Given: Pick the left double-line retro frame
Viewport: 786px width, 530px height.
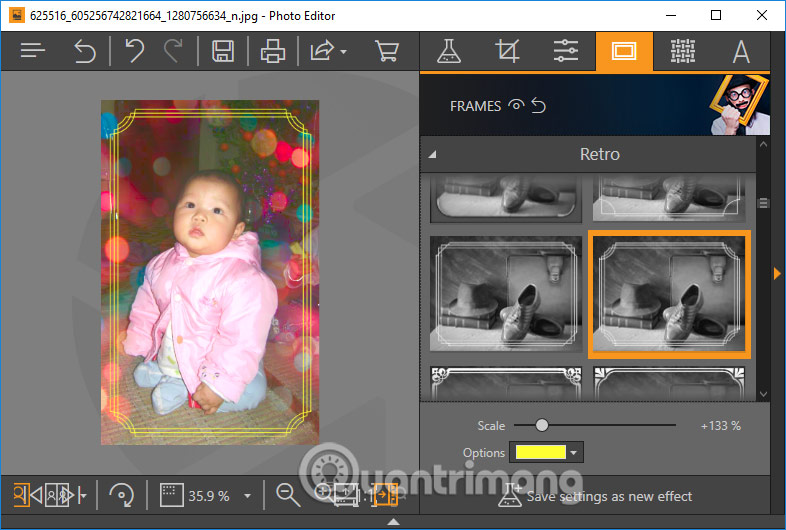Looking at the screenshot, I should (x=506, y=293).
